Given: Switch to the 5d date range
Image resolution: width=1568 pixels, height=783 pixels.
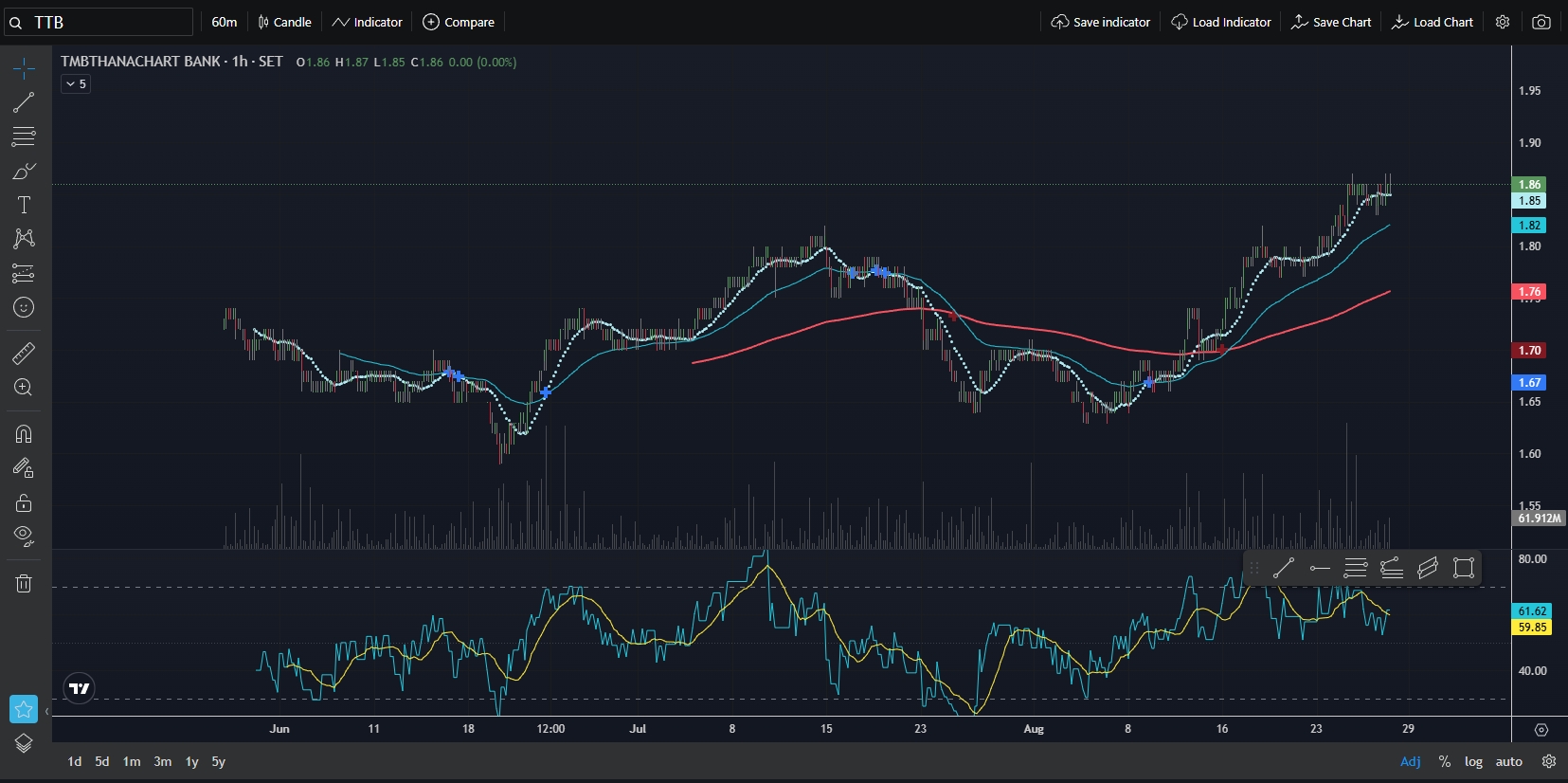Looking at the screenshot, I should tap(102, 761).
